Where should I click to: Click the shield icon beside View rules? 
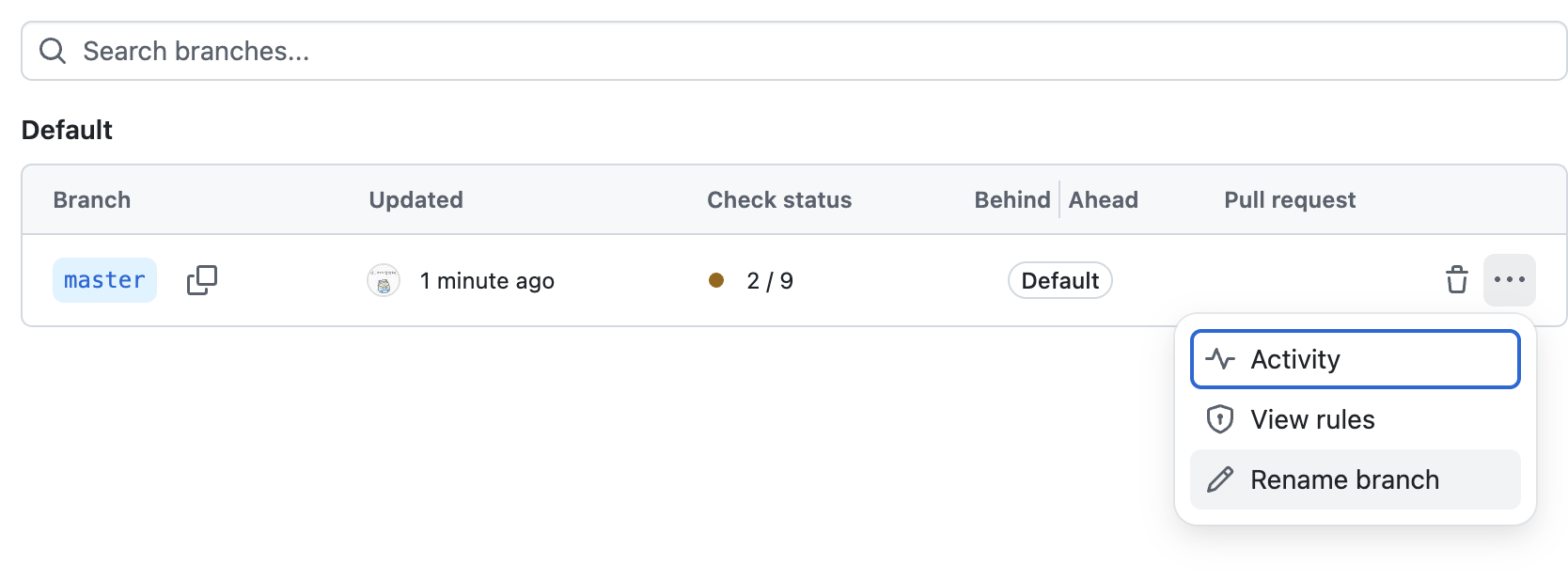pyautogui.click(x=1220, y=419)
